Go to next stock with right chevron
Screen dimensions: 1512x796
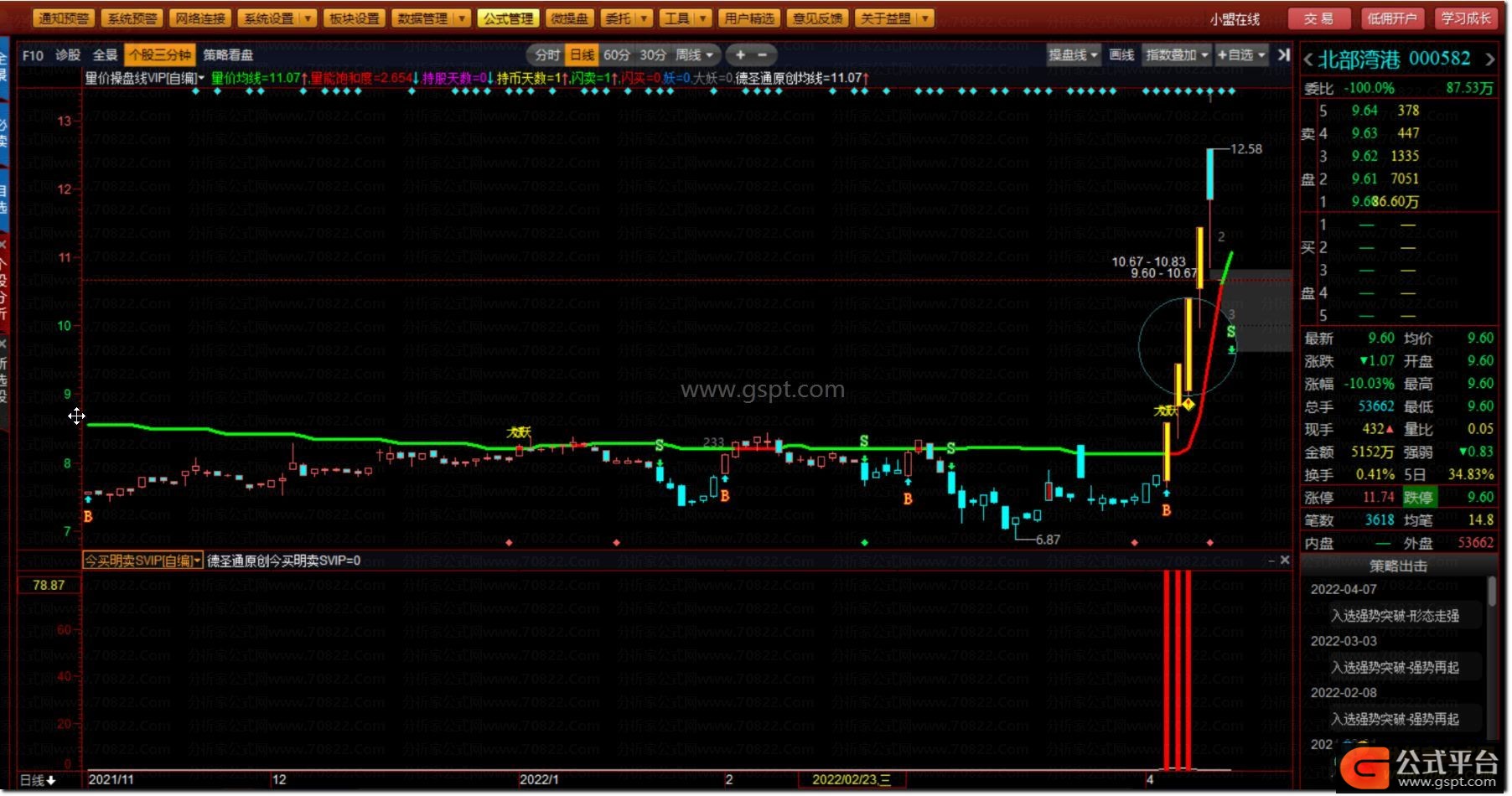pos(1489,59)
